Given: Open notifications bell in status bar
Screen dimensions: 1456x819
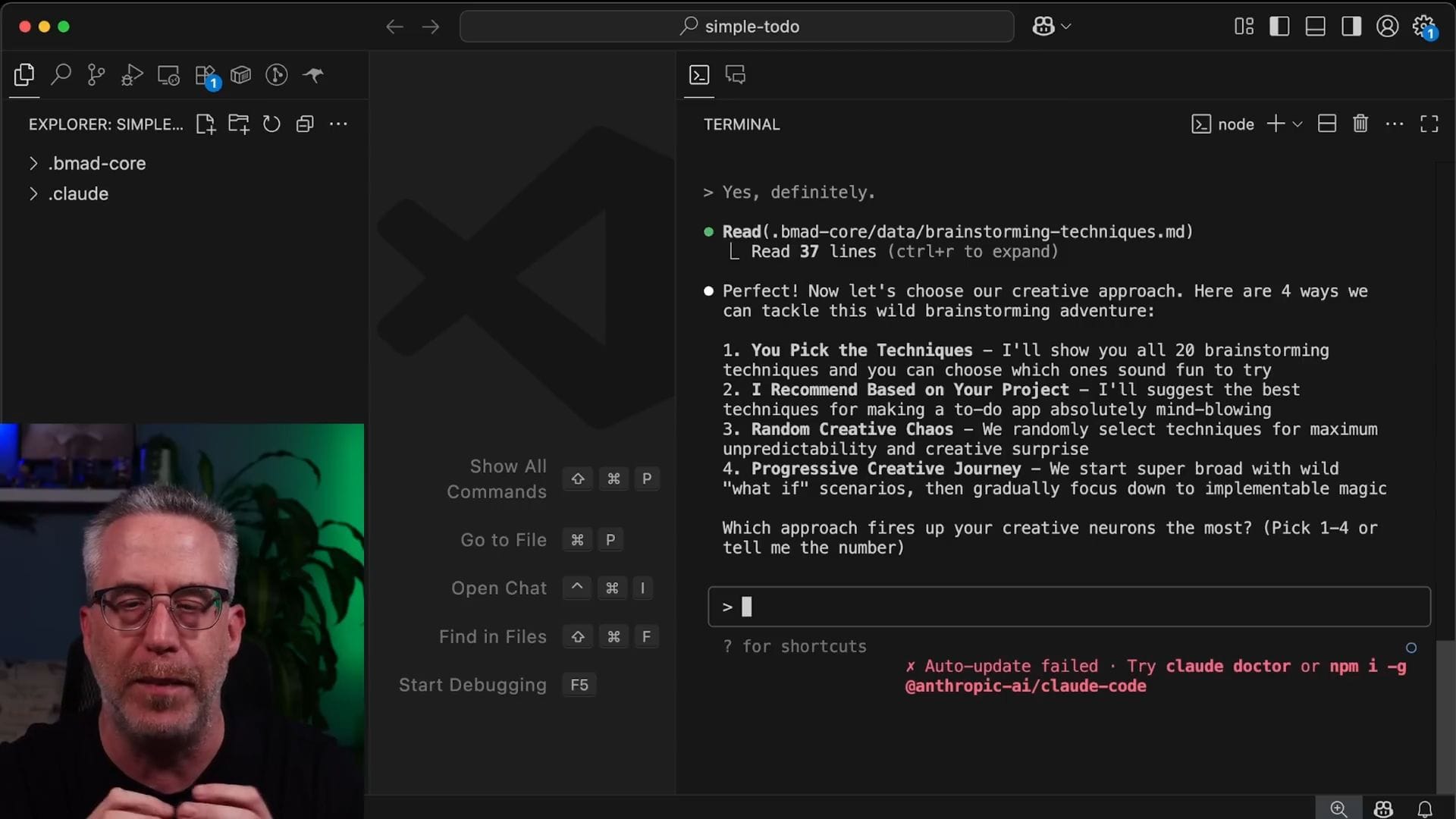Looking at the screenshot, I should tap(1425, 809).
